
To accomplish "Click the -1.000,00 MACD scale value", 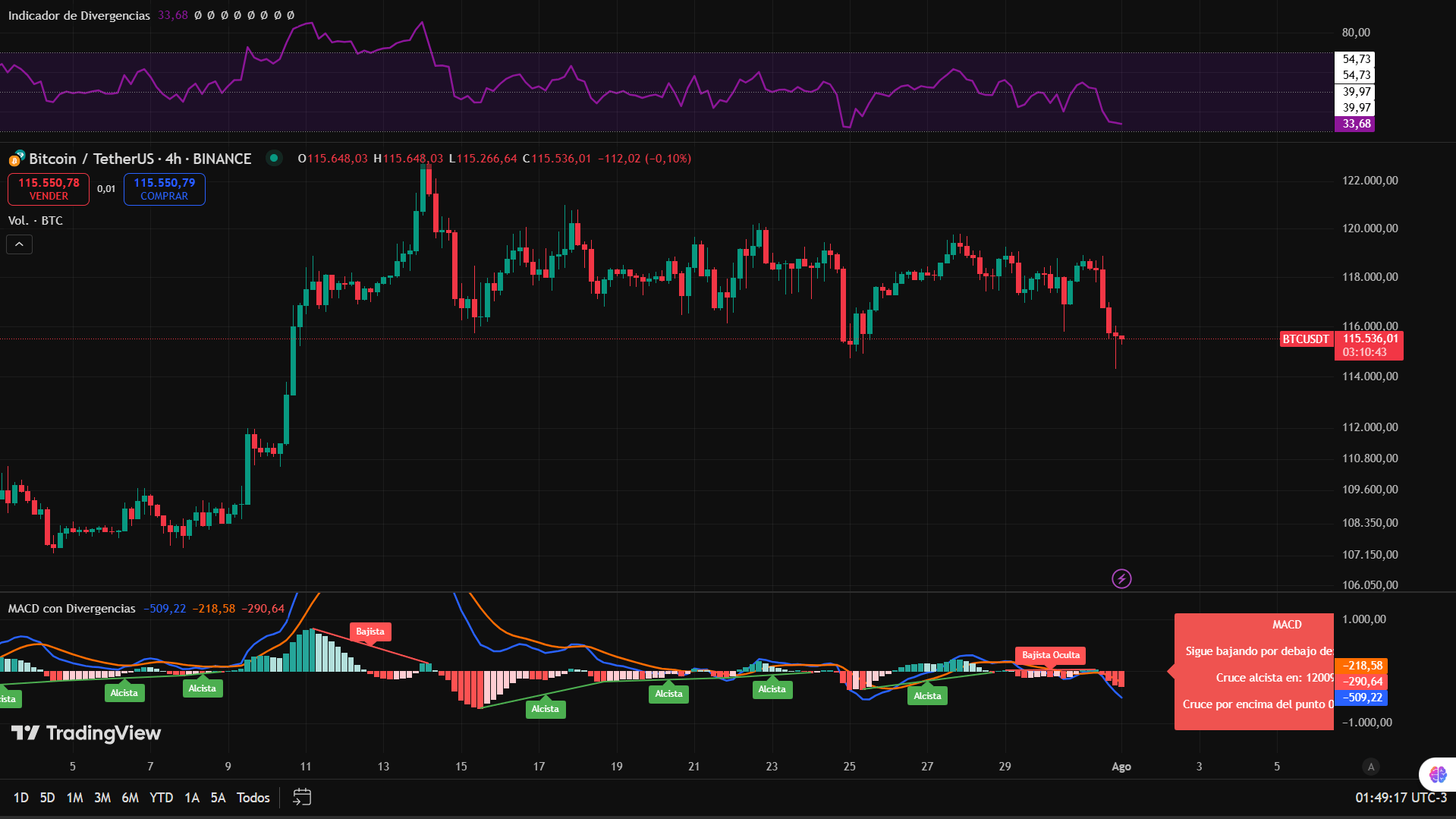I will click(x=1366, y=723).
